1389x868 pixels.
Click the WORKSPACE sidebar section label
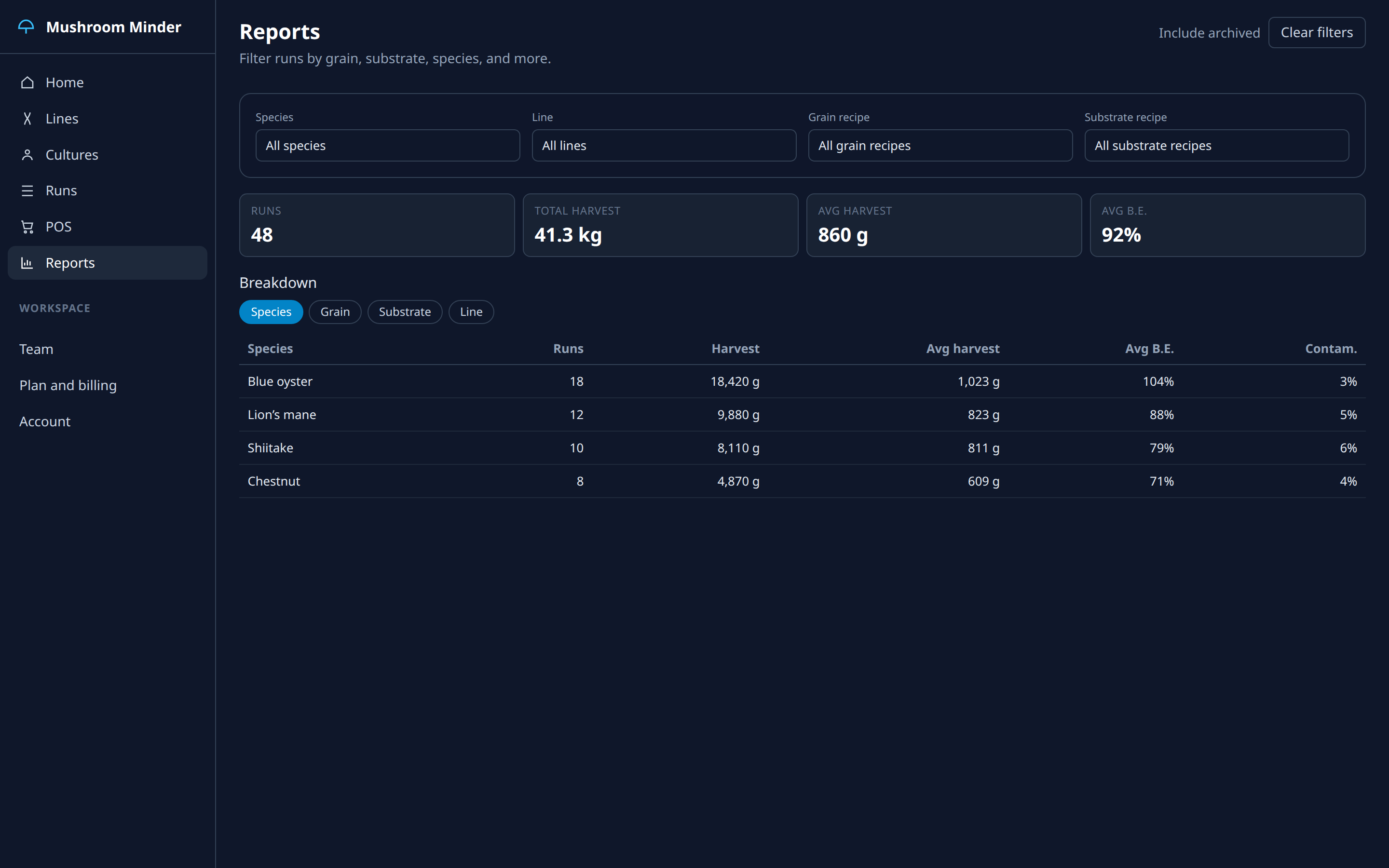pyautogui.click(x=54, y=308)
